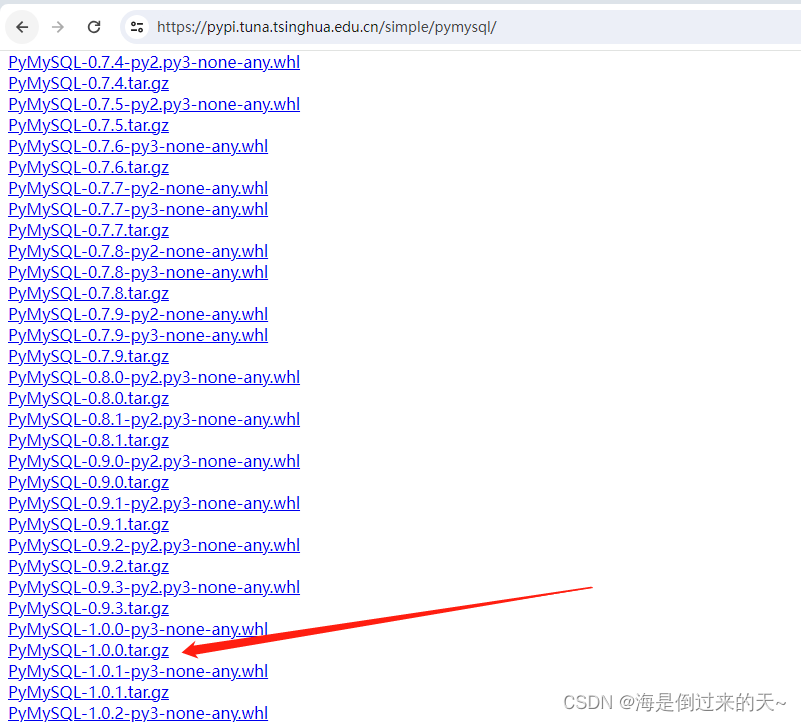Open the PyMySQL-0.7.5-py2.py3-none-any.whl link

(154, 104)
